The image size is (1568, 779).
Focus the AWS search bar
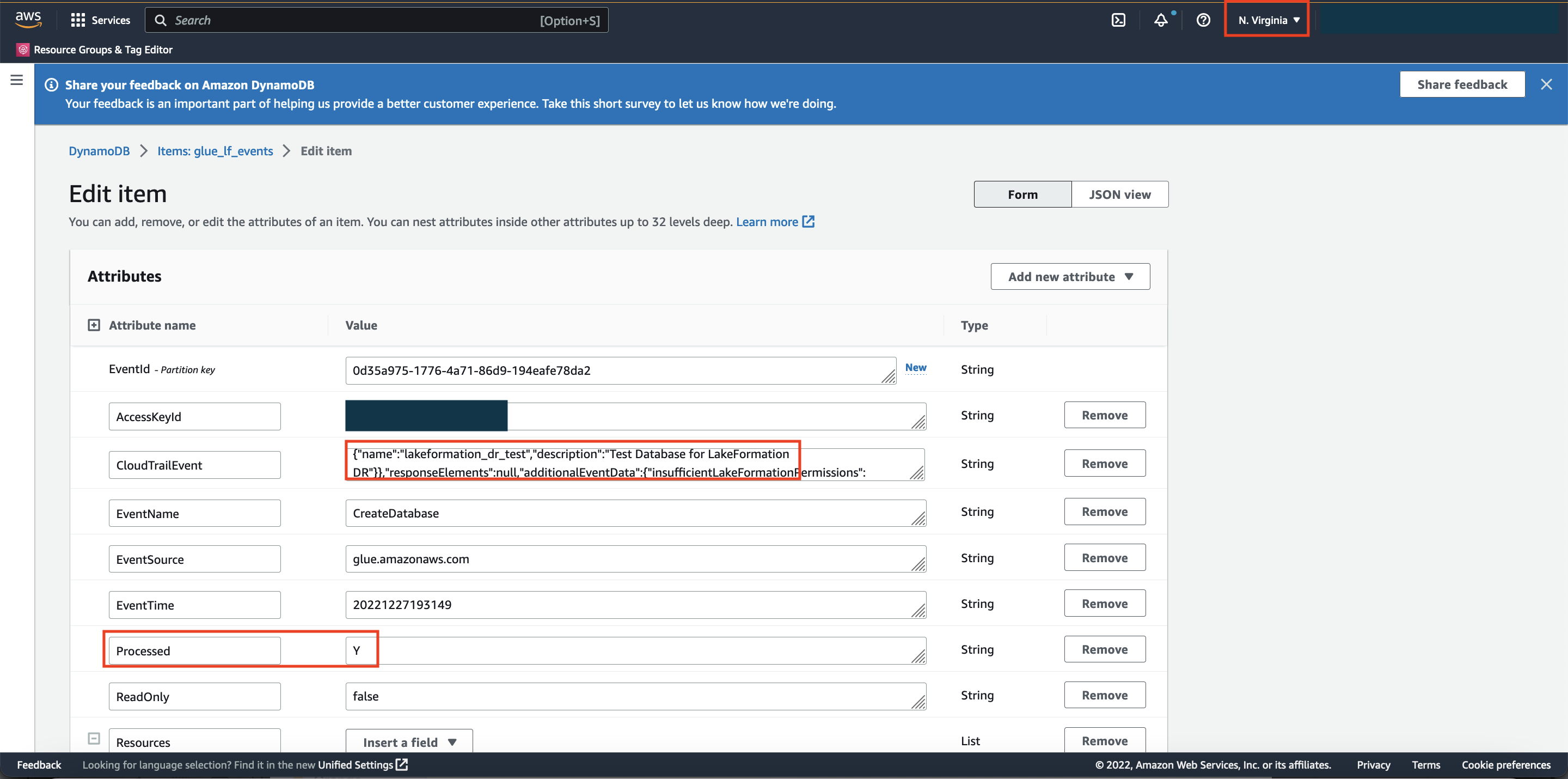(376, 20)
